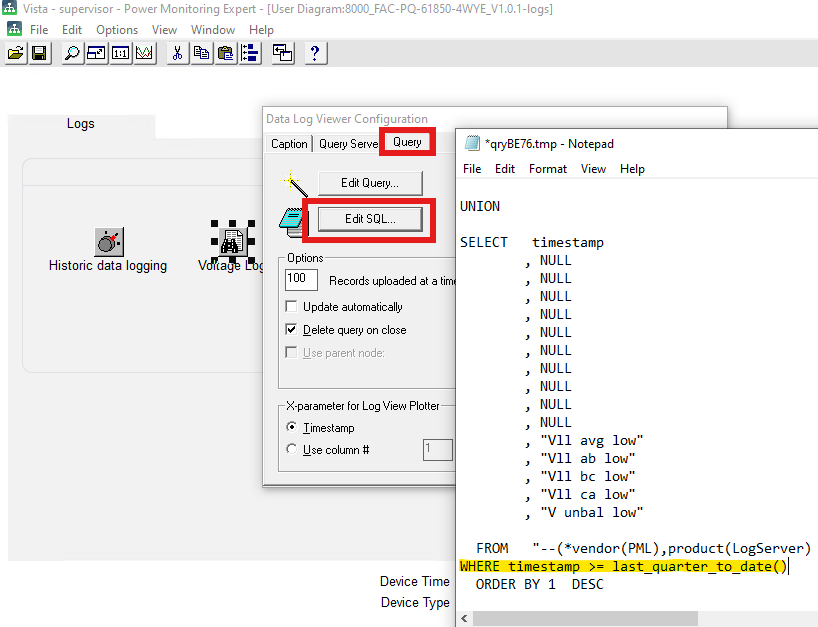Click Notepad horizontal scrollbar thumb
The image size is (818, 627).
pos(585,619)
